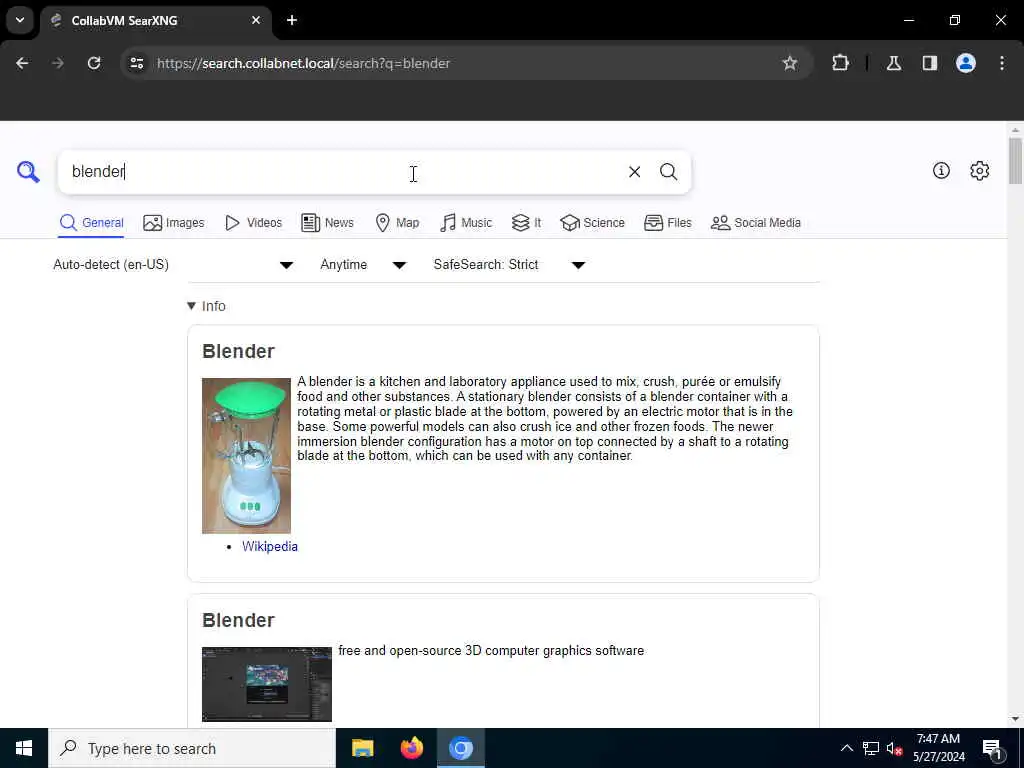Viewport: 1024px width, 768px height.
Task: Launch Firefox from taskbar
Action: tap(411, 748)
